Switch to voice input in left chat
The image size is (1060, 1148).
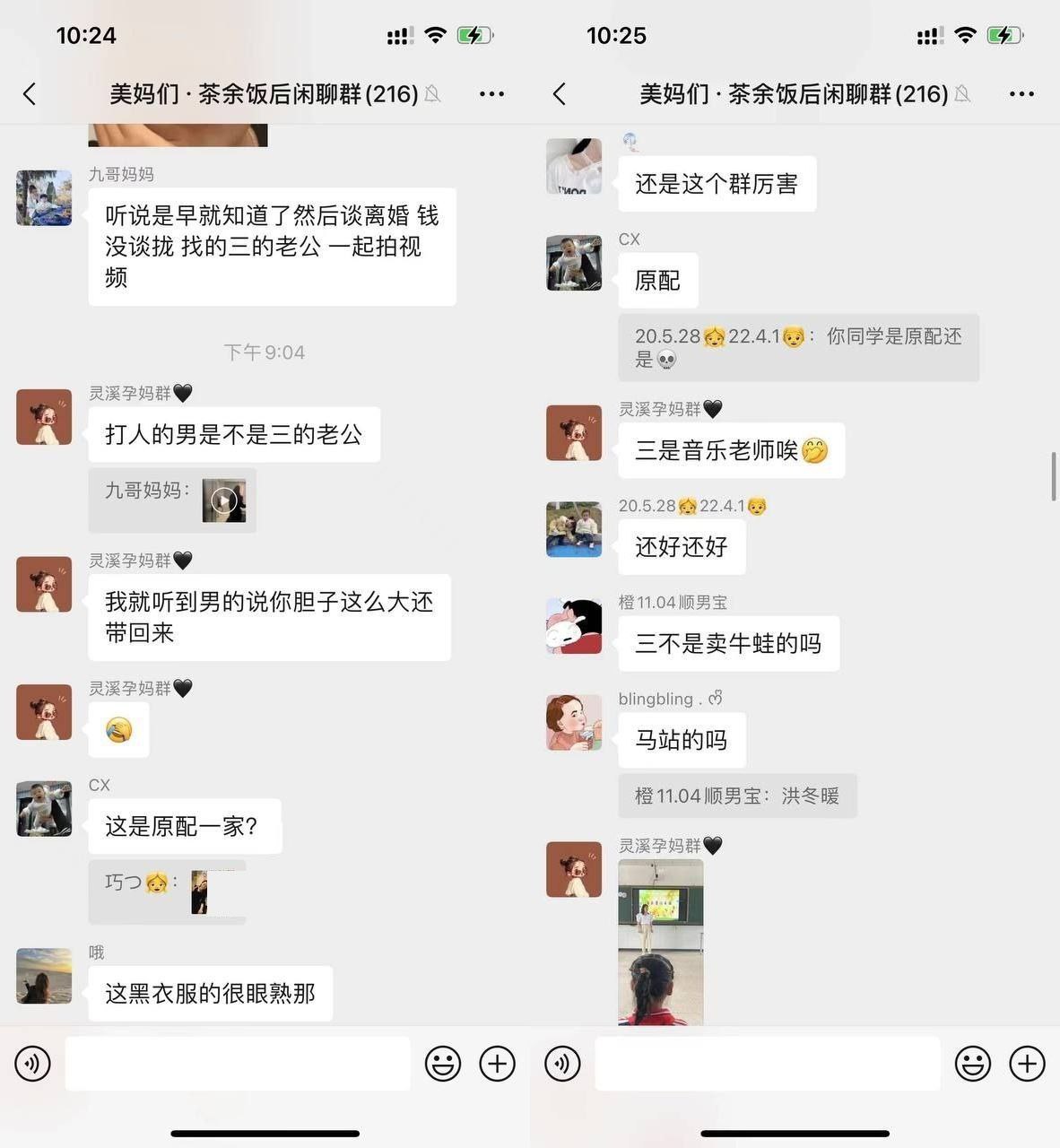(x=32, y=1064)
